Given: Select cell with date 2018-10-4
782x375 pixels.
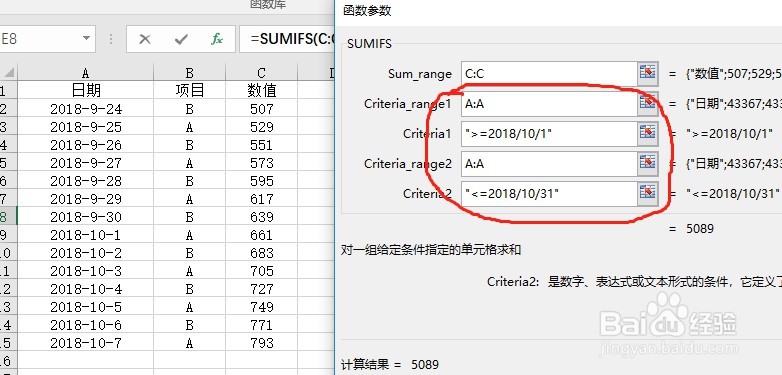Looking at the screenshot, I should [86, 288].
